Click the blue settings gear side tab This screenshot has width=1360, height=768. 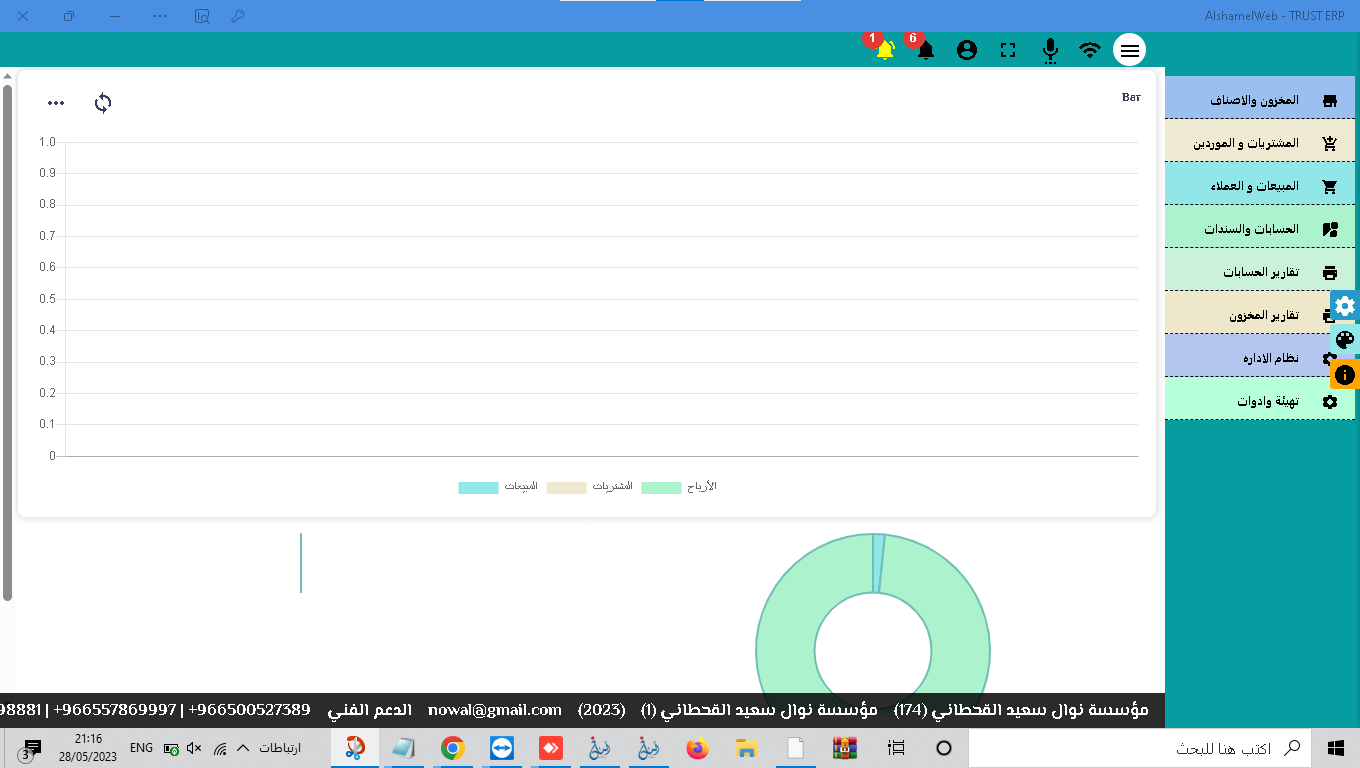pyautogui.click(x=1345, y=306)
